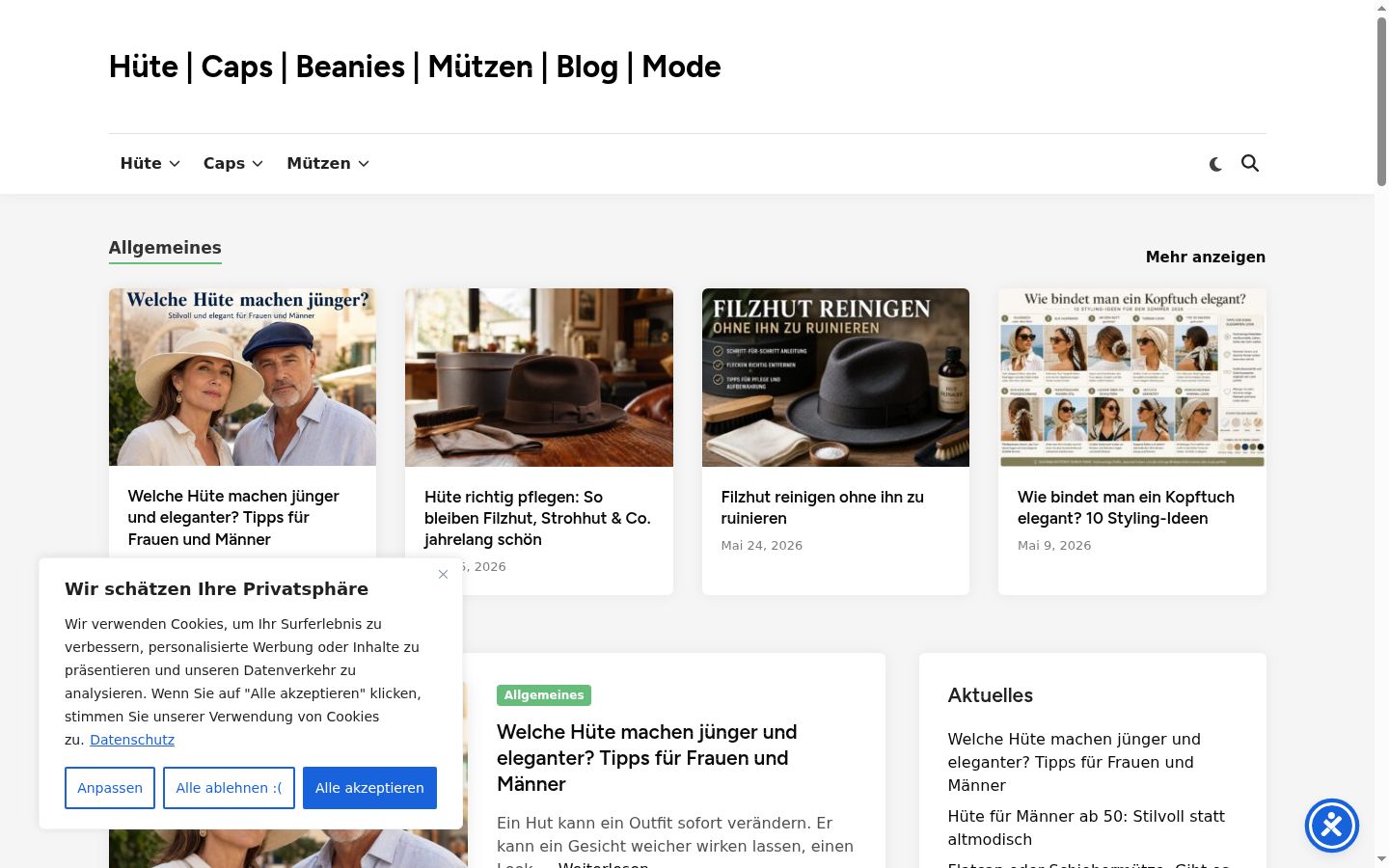Viewport: 1389px width, 868px height.
Task: Click the Mai 9, 2026 date
Action: 1054,545
